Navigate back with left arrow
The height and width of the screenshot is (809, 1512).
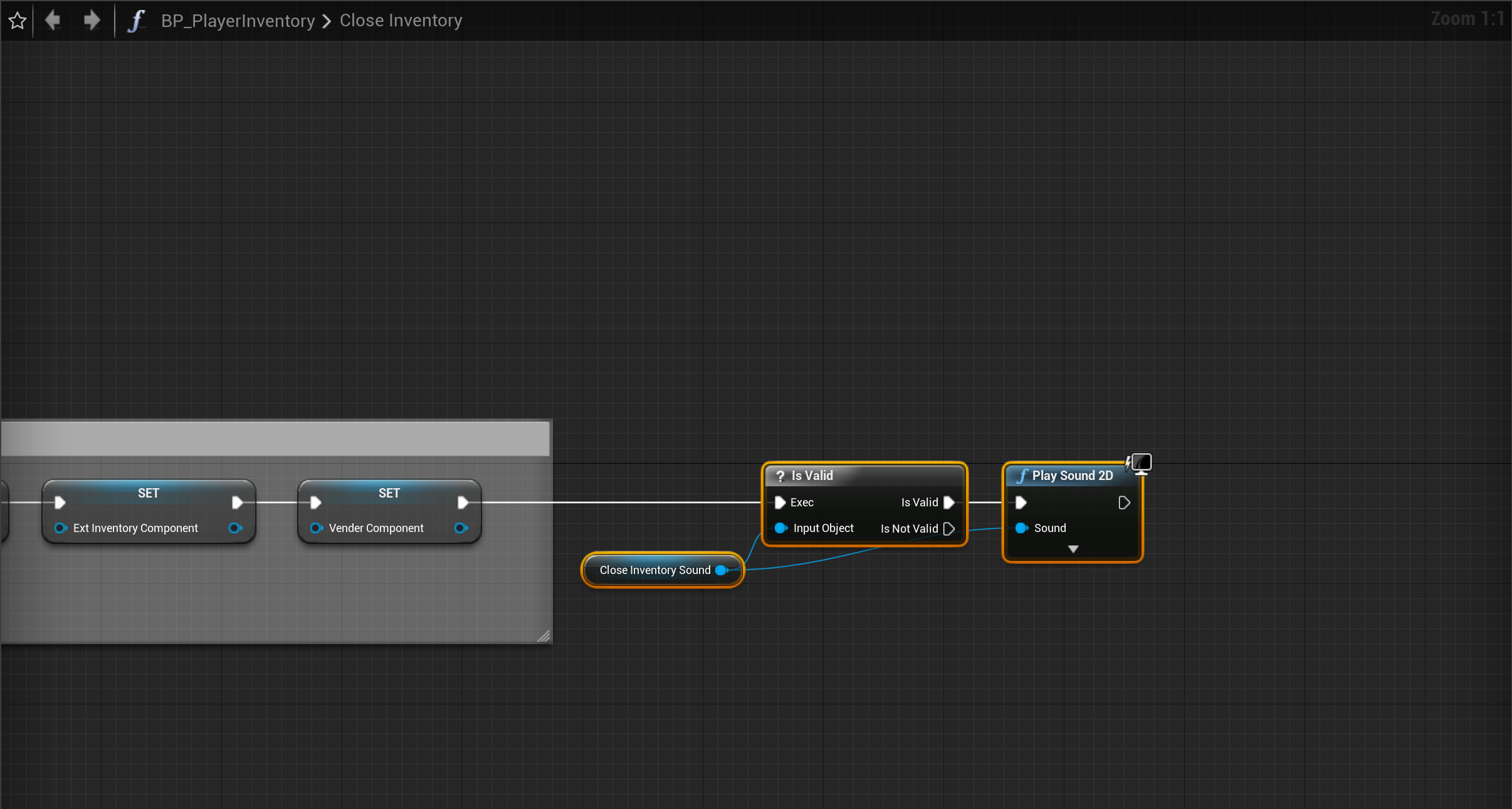tap(53, 21)
